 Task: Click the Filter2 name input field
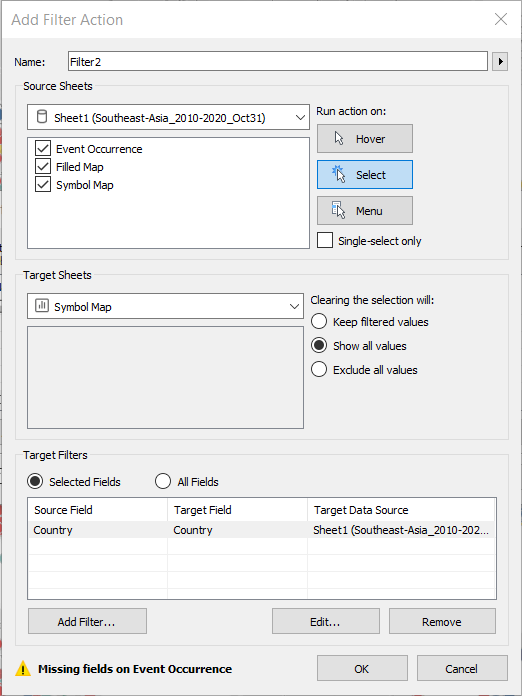pyautogui.click(x=278, y=61)
